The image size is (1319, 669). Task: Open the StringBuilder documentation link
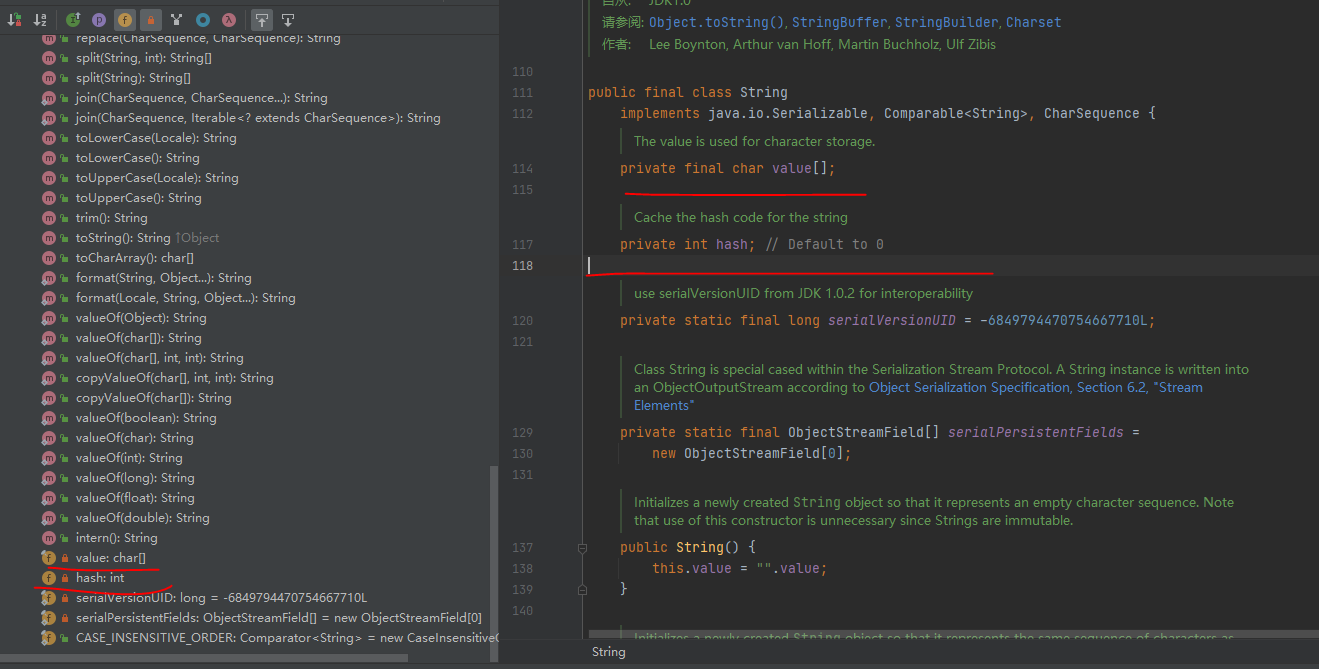pos(947,22)
